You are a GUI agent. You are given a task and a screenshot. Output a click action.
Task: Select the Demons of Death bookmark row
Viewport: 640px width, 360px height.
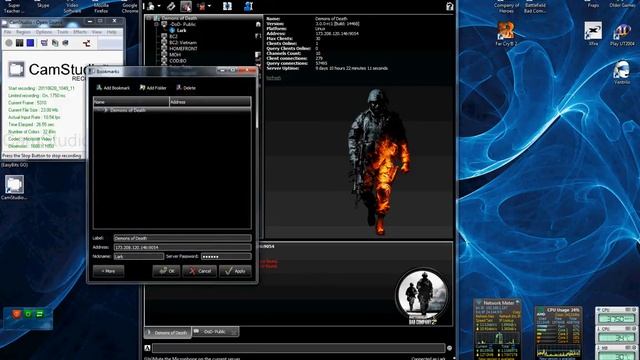[x=172, y=110]
